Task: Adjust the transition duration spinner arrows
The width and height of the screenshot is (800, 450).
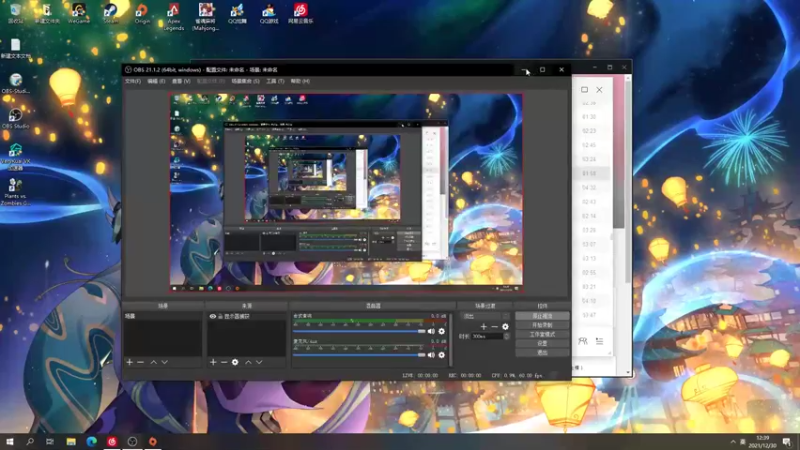Action: (507, 336)
